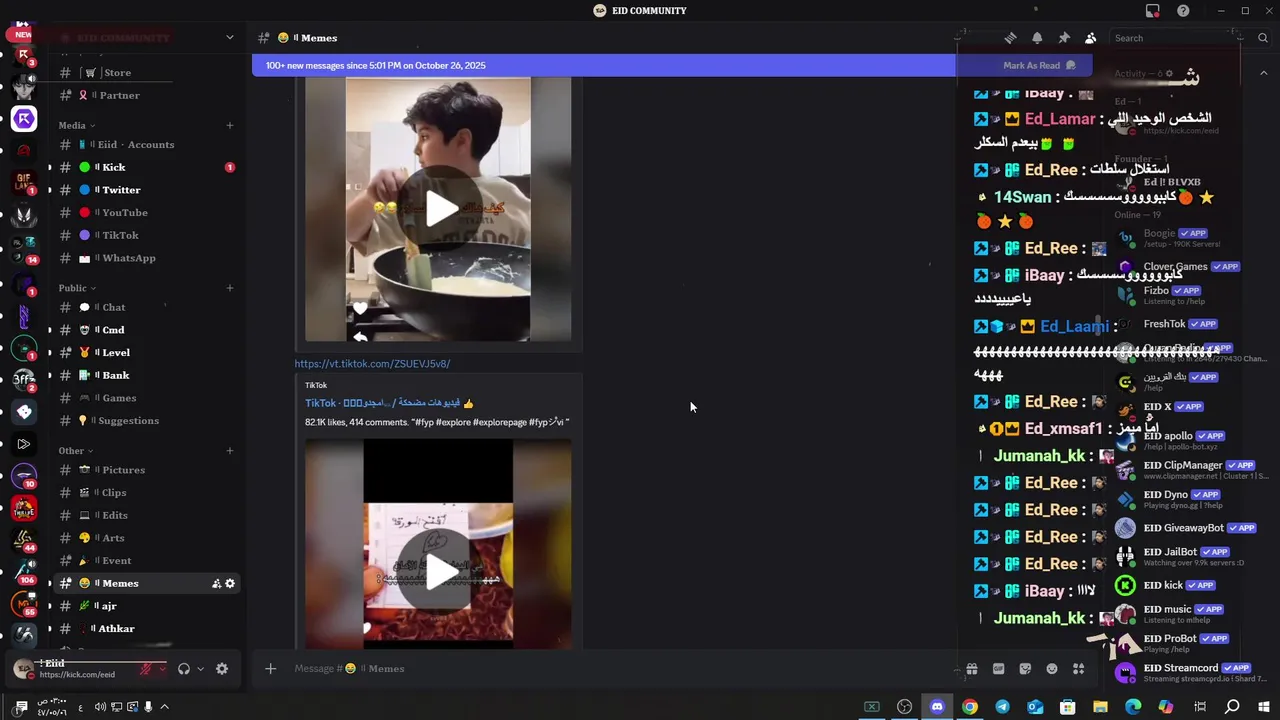Open headphone output options arrow
Image resolution: width=1280 pixels, height=720 pixels.
tap(200, 669)
